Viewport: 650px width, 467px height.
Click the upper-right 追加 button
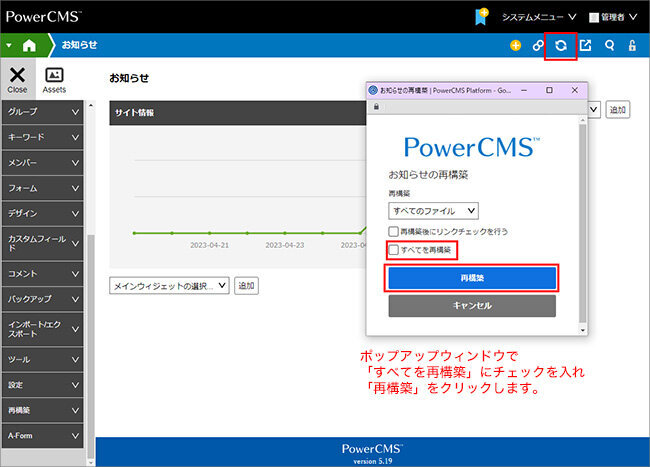click(x=618, y=110)
